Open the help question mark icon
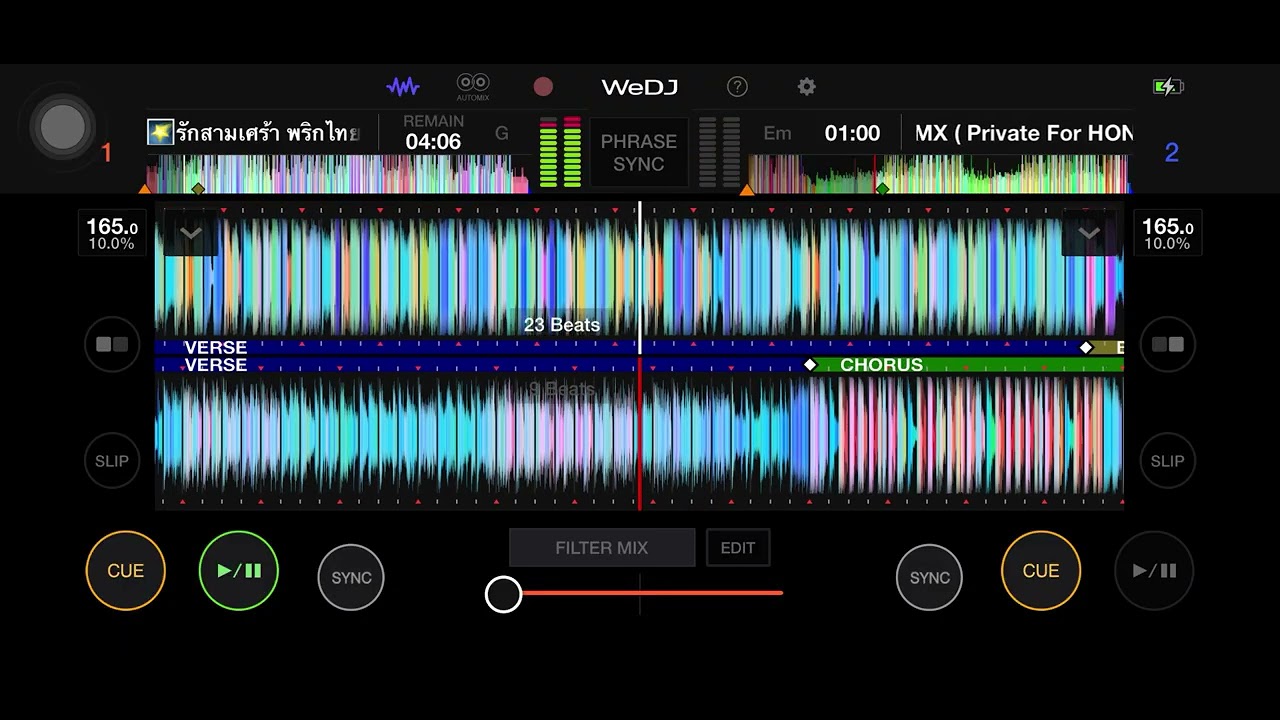1280x720 pixels. click(737, 87)
